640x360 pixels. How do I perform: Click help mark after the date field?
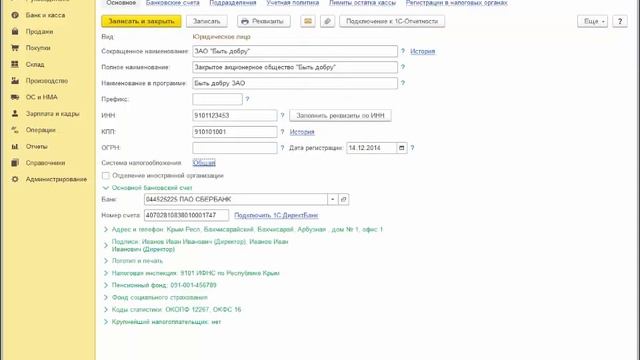412,148
